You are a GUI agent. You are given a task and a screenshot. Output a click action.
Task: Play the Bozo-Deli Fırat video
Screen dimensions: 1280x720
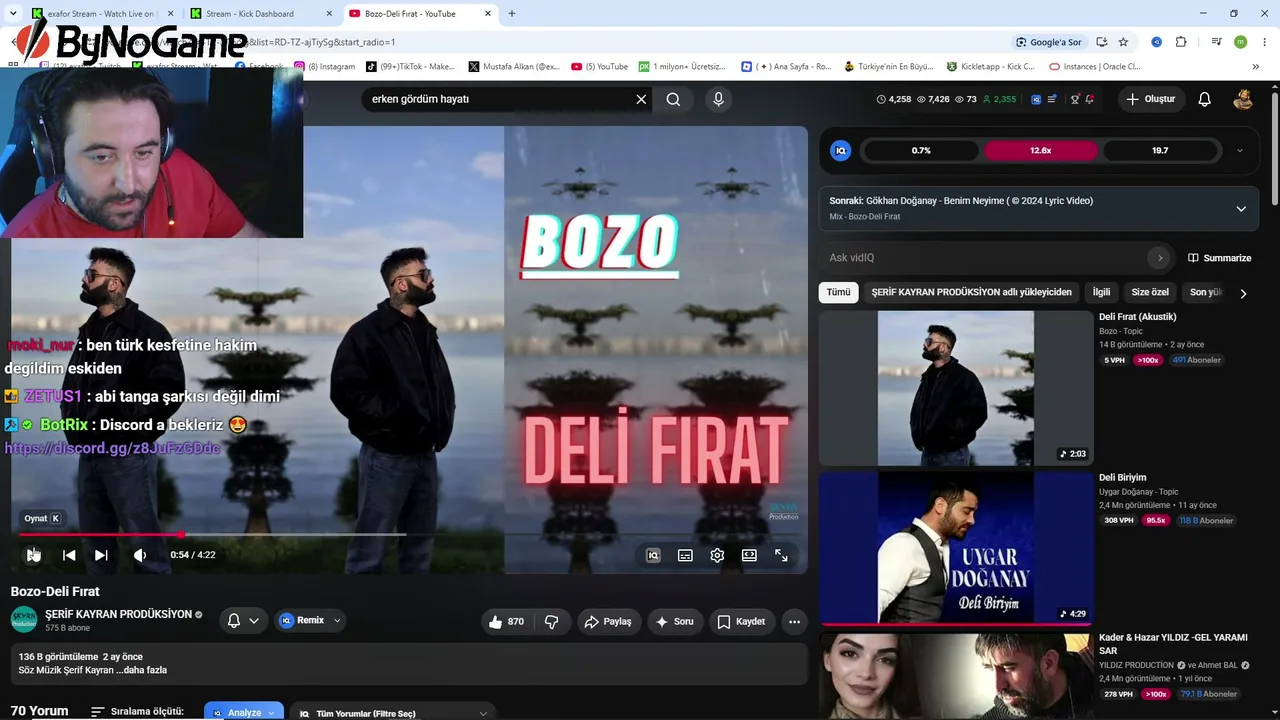click(33, 555)
